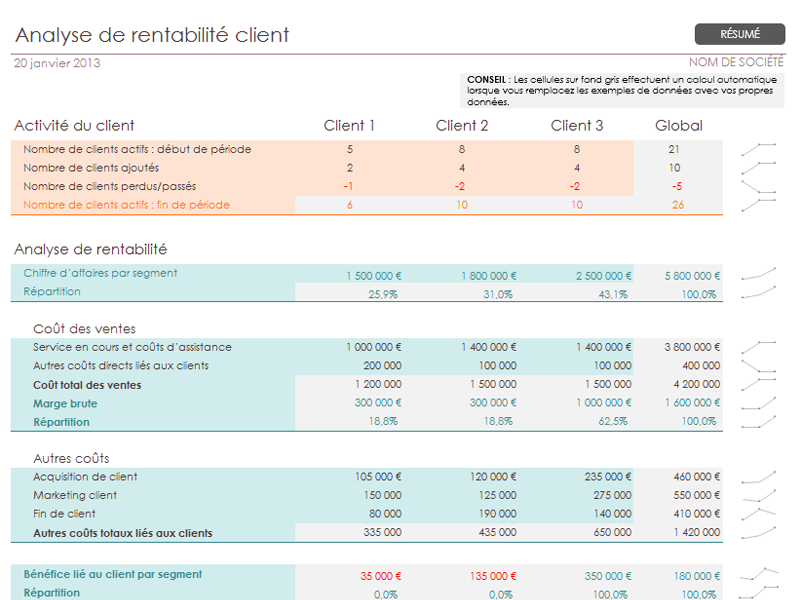Select Client 3 gross margin 1 000 000 €
Image resolution: width=800 pixels, height=600 pixels.
coord(604,403)
